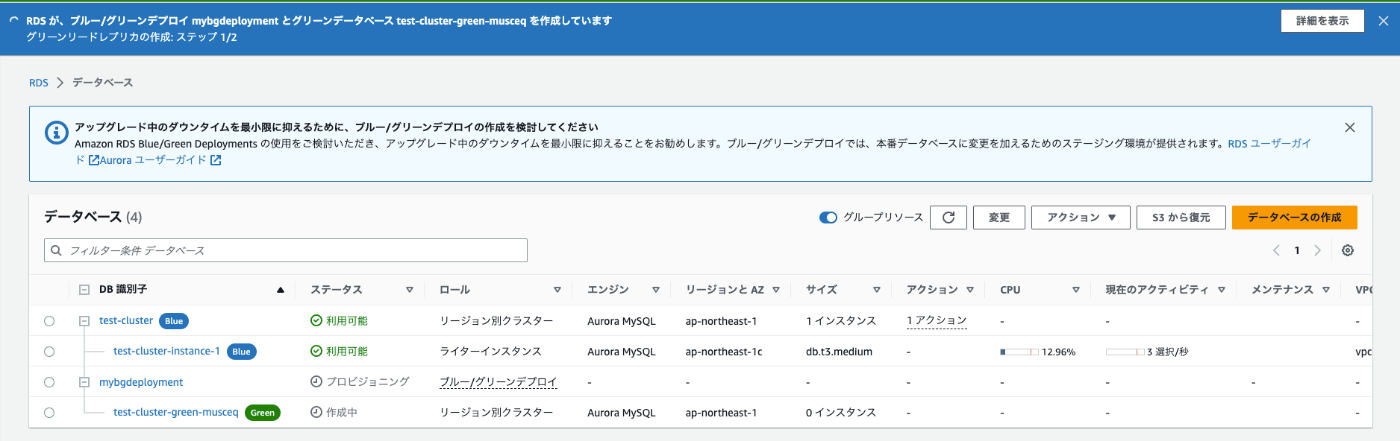The height and width of the screenshot is (441, 1400).
Task: Click データベースの作成 button
Action: pyautogui.click(x=1294, y=217)
